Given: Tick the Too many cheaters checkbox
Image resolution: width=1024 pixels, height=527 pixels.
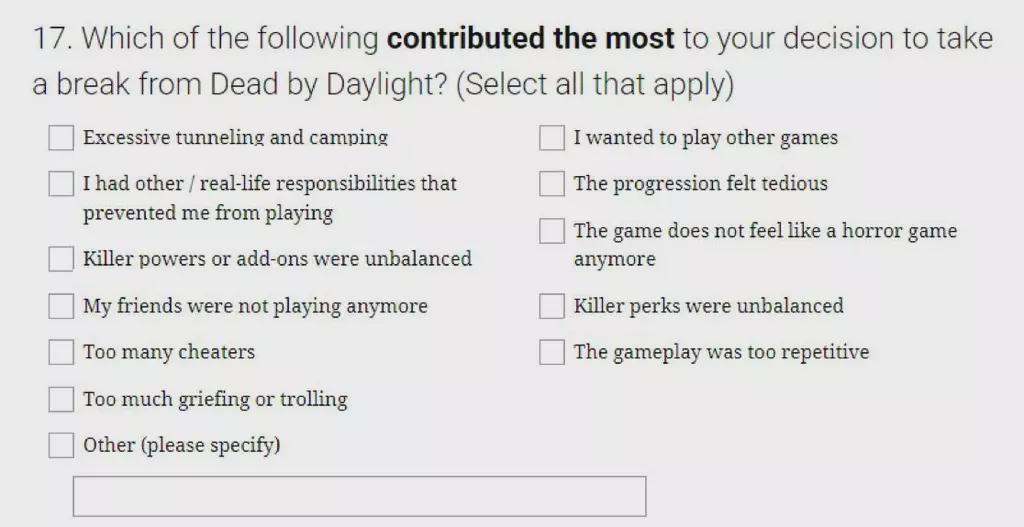Looking at the screenshot, I should [x=61, y=352].
